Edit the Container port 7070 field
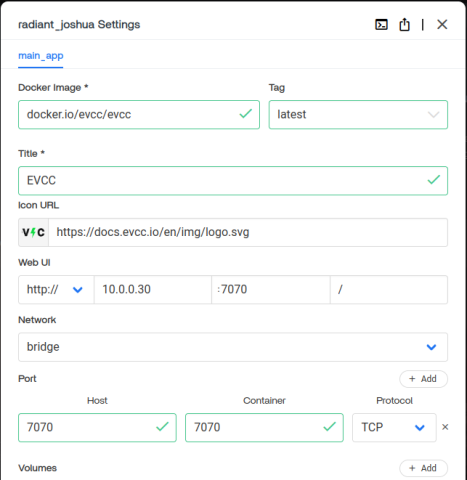 pyautogui.click(x=264, y=427)
